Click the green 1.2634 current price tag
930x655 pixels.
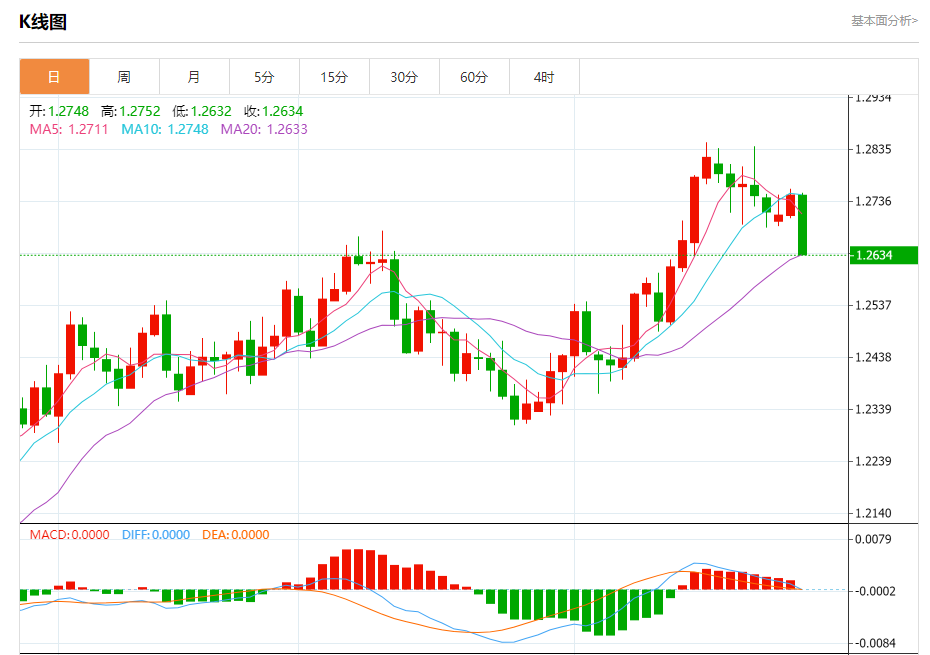pos(884,255)
